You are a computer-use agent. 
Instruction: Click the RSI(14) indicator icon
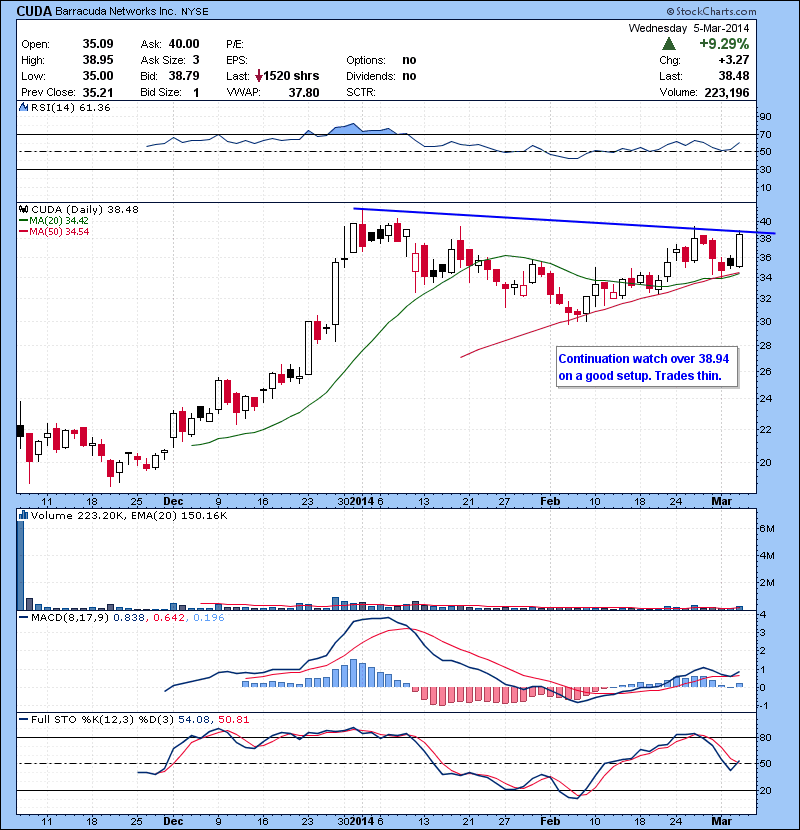[x=23, y=107]
